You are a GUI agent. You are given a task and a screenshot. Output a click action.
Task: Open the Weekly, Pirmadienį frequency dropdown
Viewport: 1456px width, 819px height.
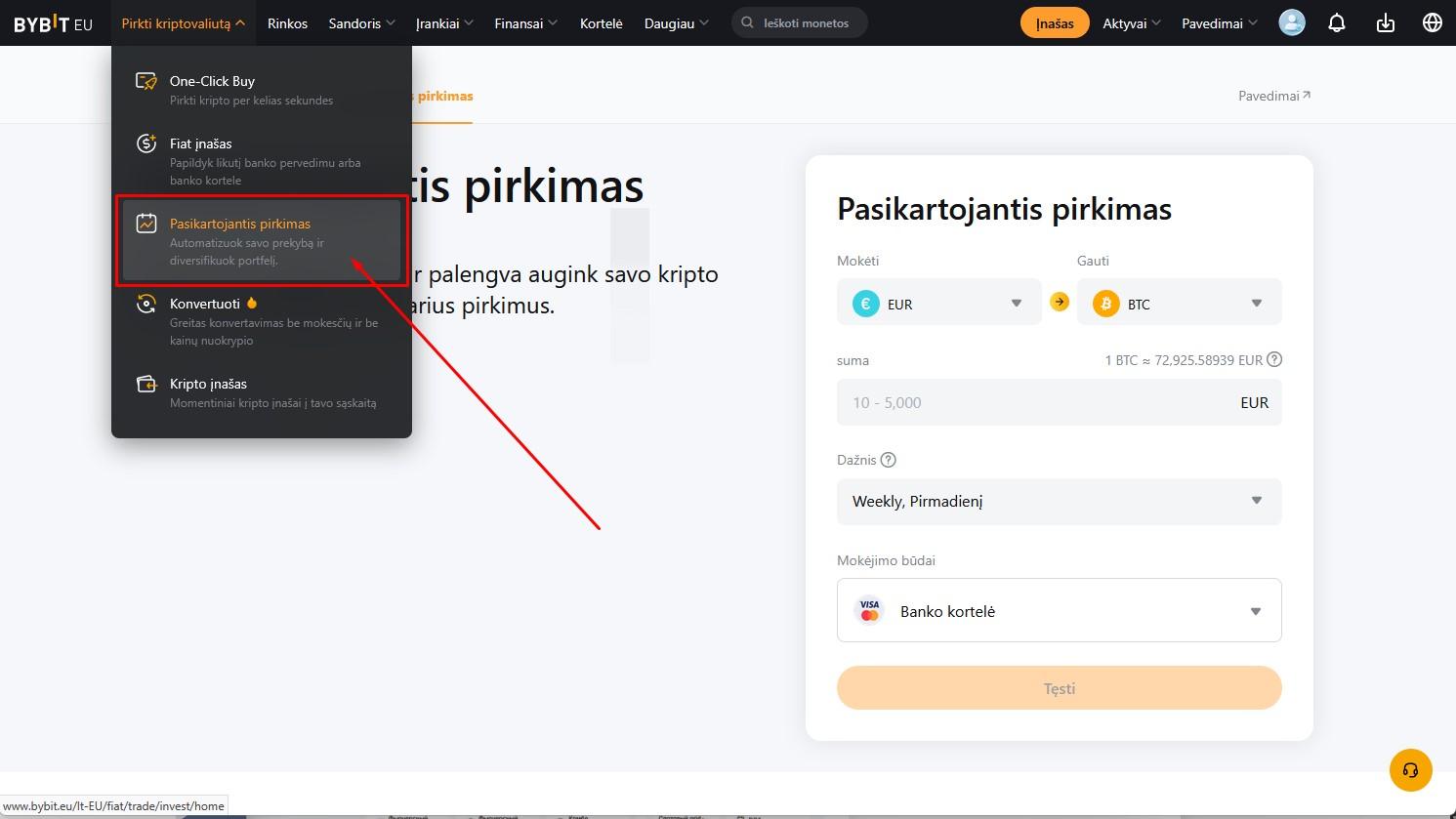click(1059, 501)
